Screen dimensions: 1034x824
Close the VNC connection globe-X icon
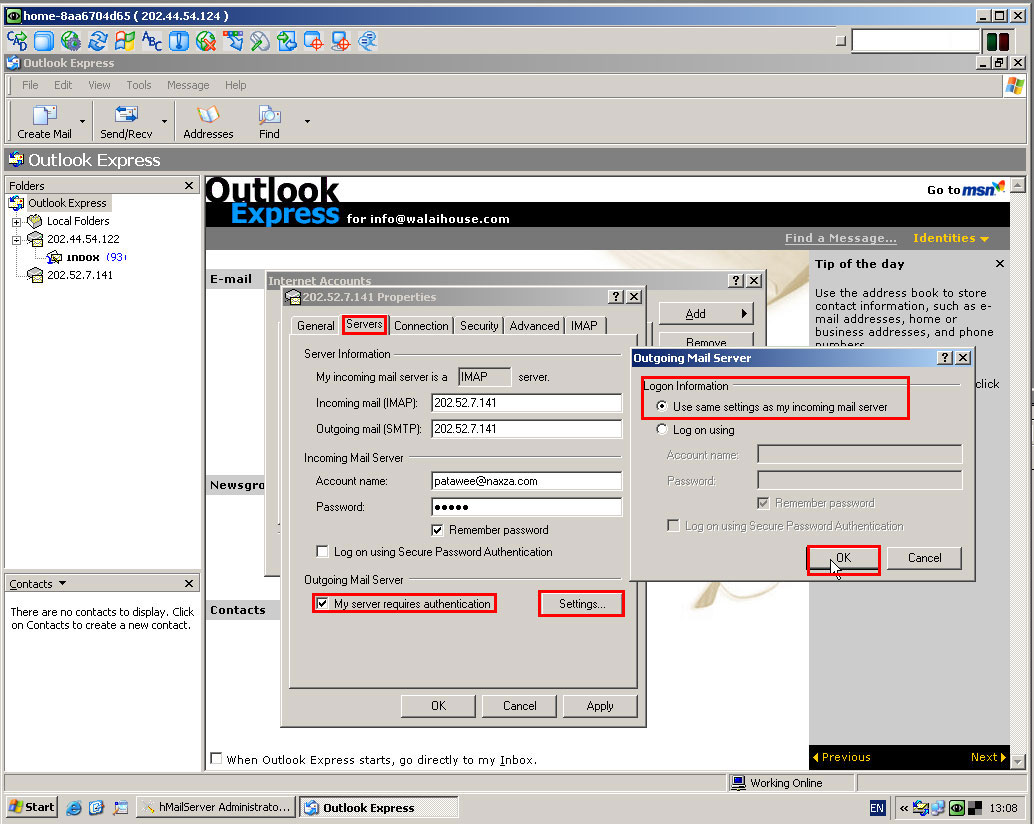click(x=206, y=41)
